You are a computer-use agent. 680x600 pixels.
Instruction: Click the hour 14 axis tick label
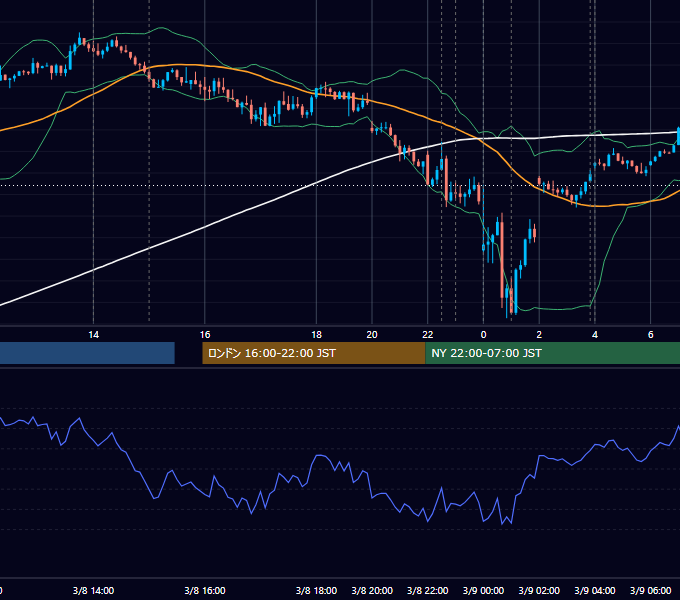(x=93, y=335)
